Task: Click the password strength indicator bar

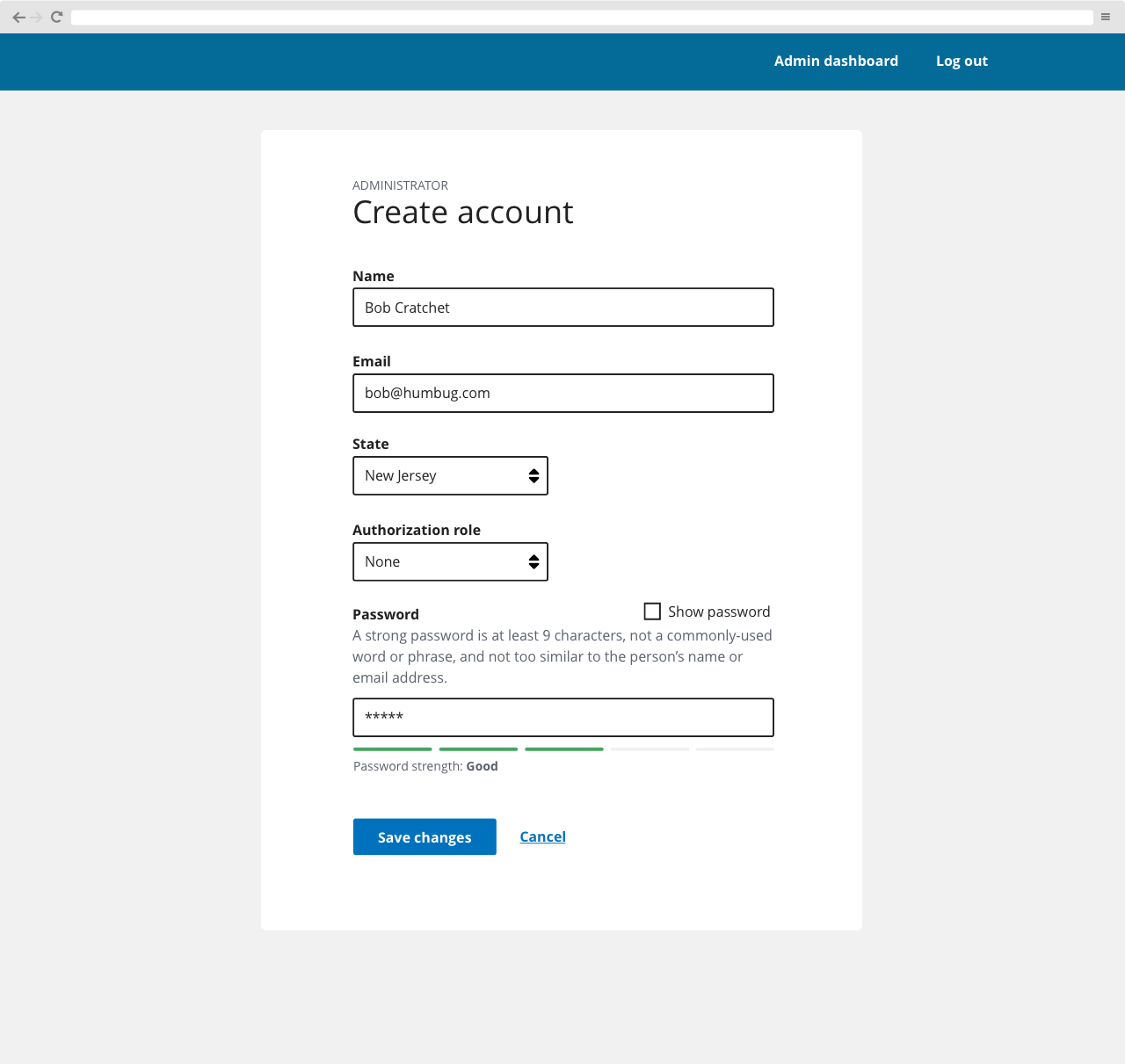Action: (x=562, y=749)
